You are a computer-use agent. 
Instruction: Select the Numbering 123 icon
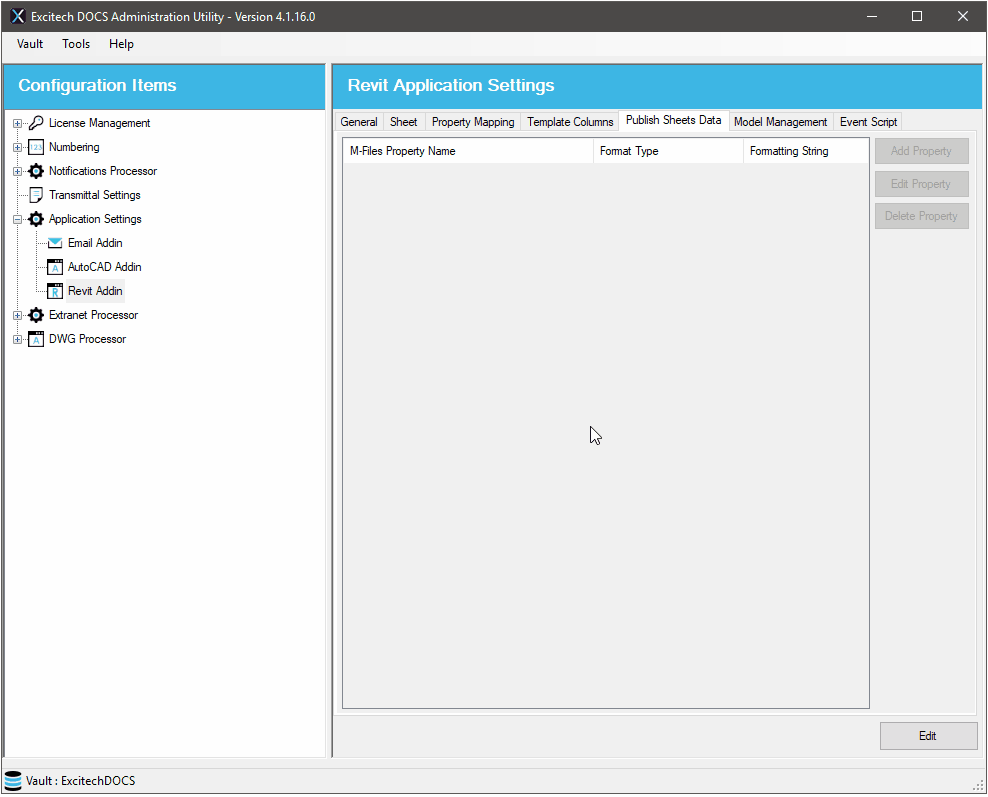point(36,147)
